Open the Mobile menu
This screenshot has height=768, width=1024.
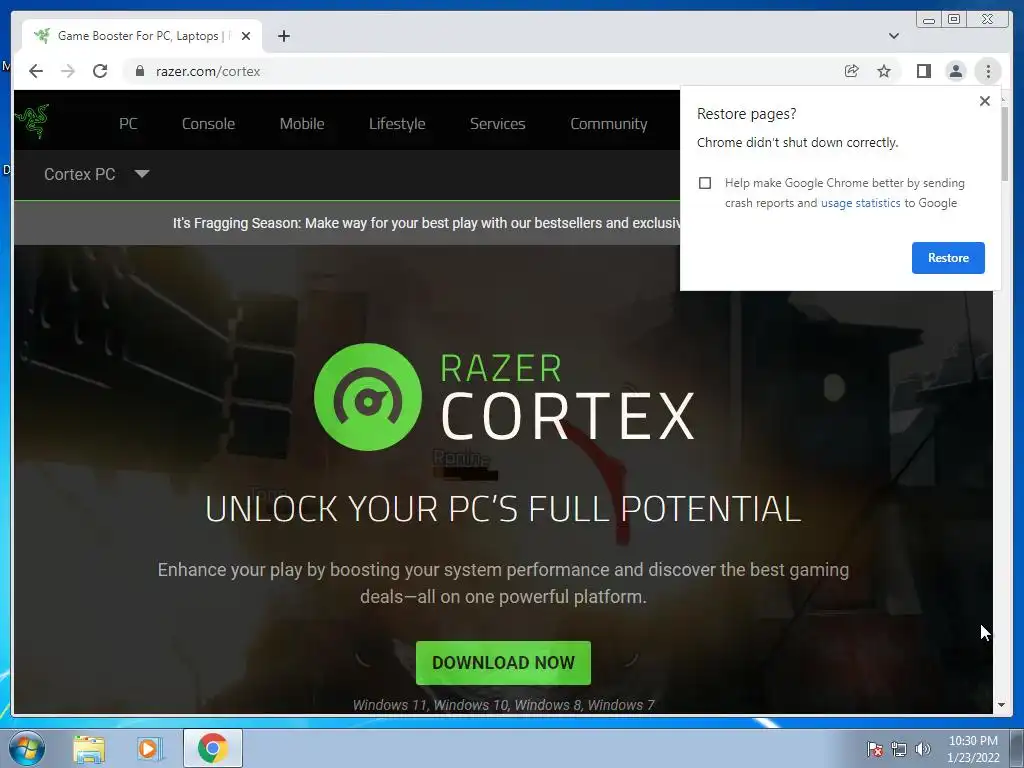302,123
